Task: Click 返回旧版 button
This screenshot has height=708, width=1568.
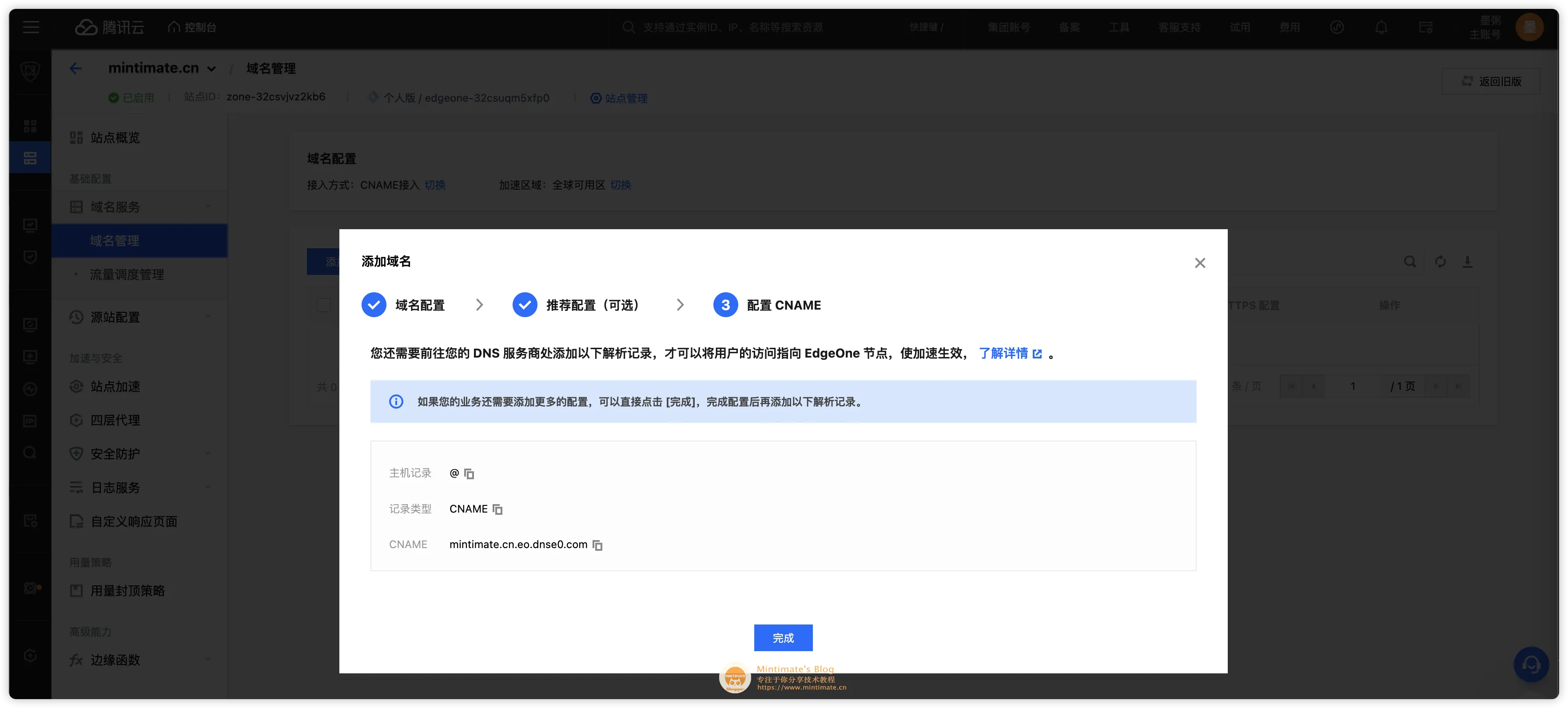Action: click(x=1491, y=81)
